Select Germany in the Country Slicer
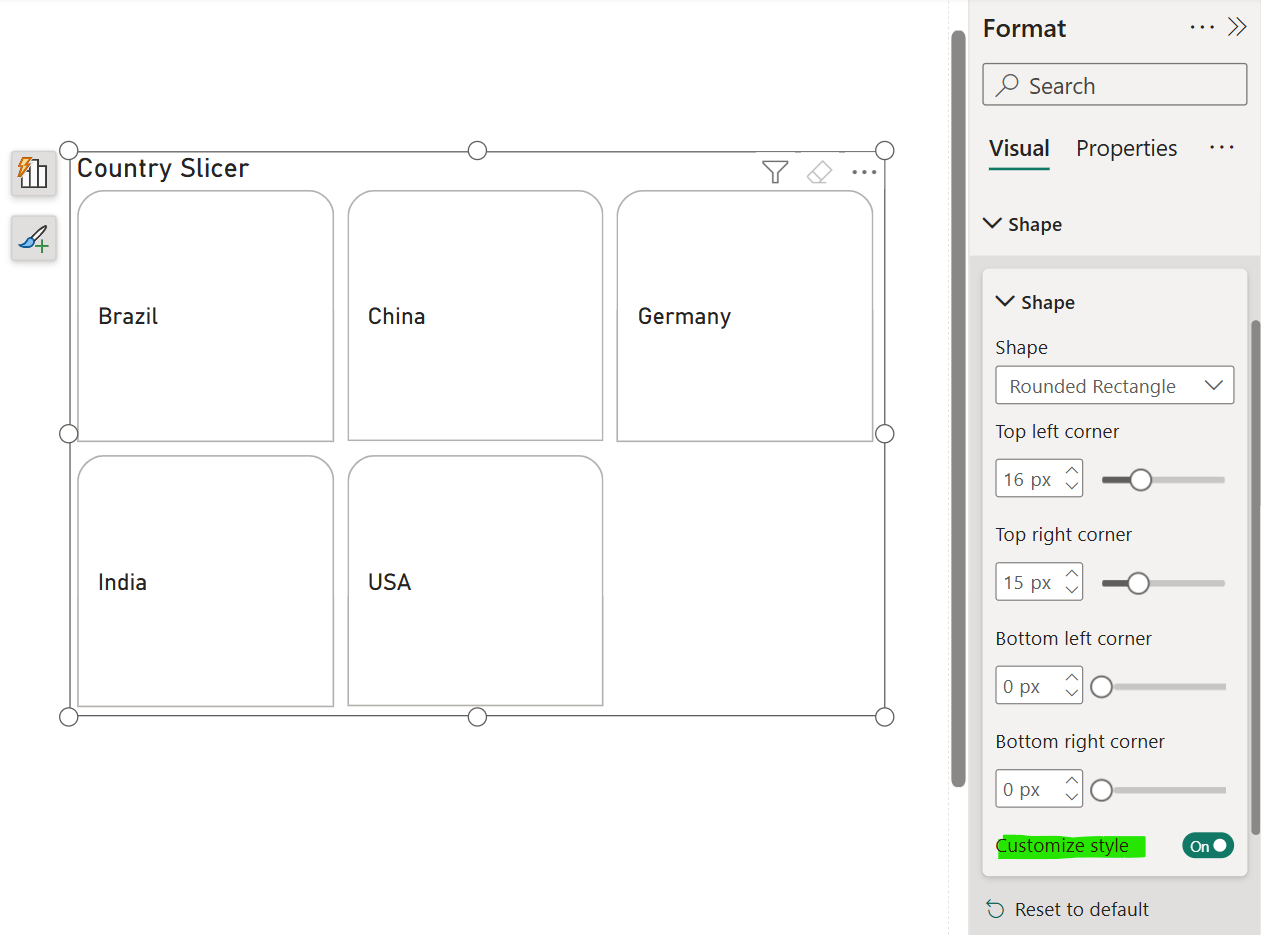Screen dimensions: 1261x935 point(746,316)
